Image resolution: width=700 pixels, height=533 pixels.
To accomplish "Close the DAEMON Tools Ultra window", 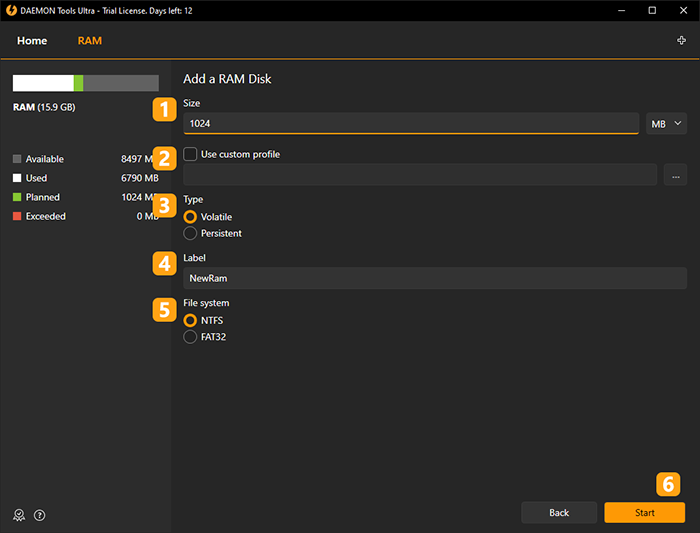I will (x=683, y=10).
